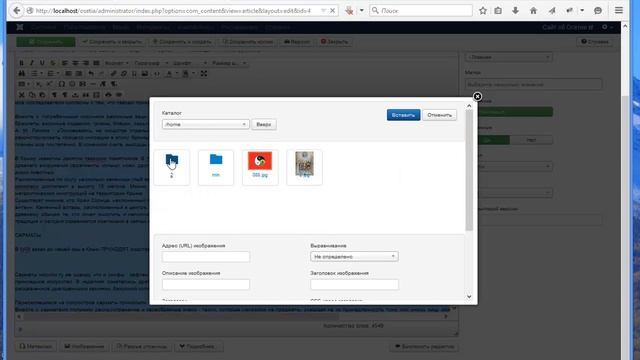This screenshot has width=640, height=360.
Task: Click the Firefox Поиск search box
Action: pyautogui.click(x=421, y=11)
